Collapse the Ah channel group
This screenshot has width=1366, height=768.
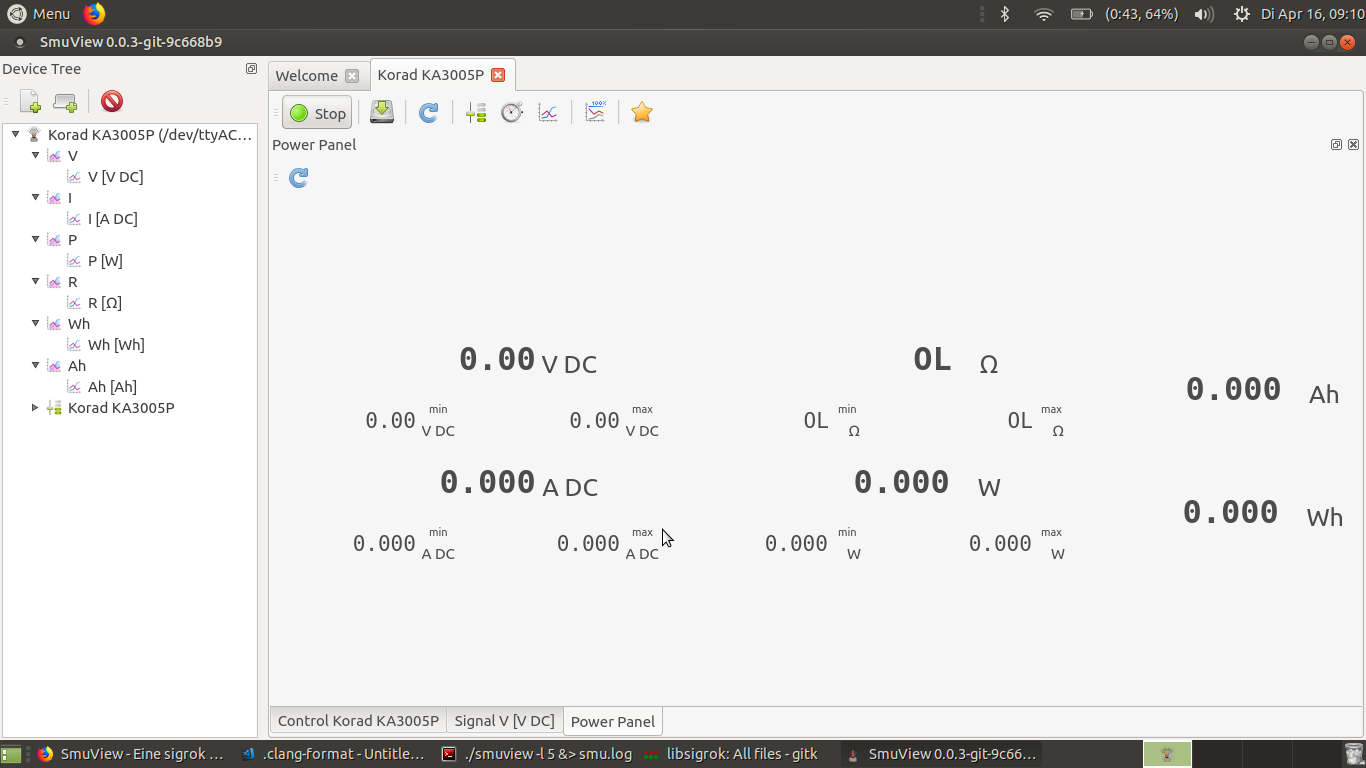tap(36, 365)
